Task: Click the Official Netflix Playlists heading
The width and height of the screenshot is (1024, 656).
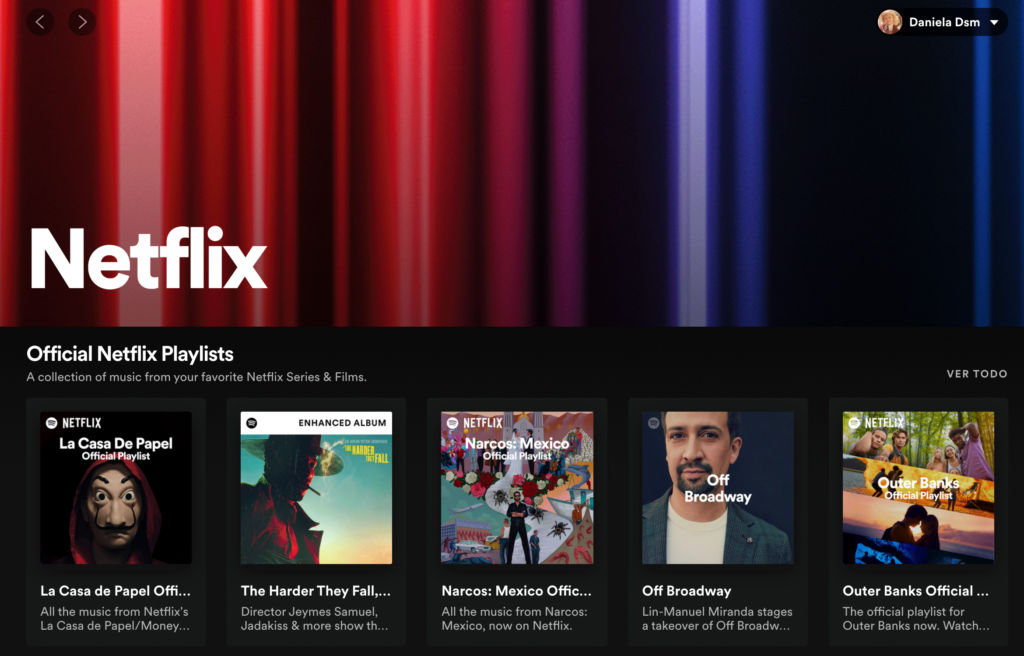Action: click(x=130, y=354)
